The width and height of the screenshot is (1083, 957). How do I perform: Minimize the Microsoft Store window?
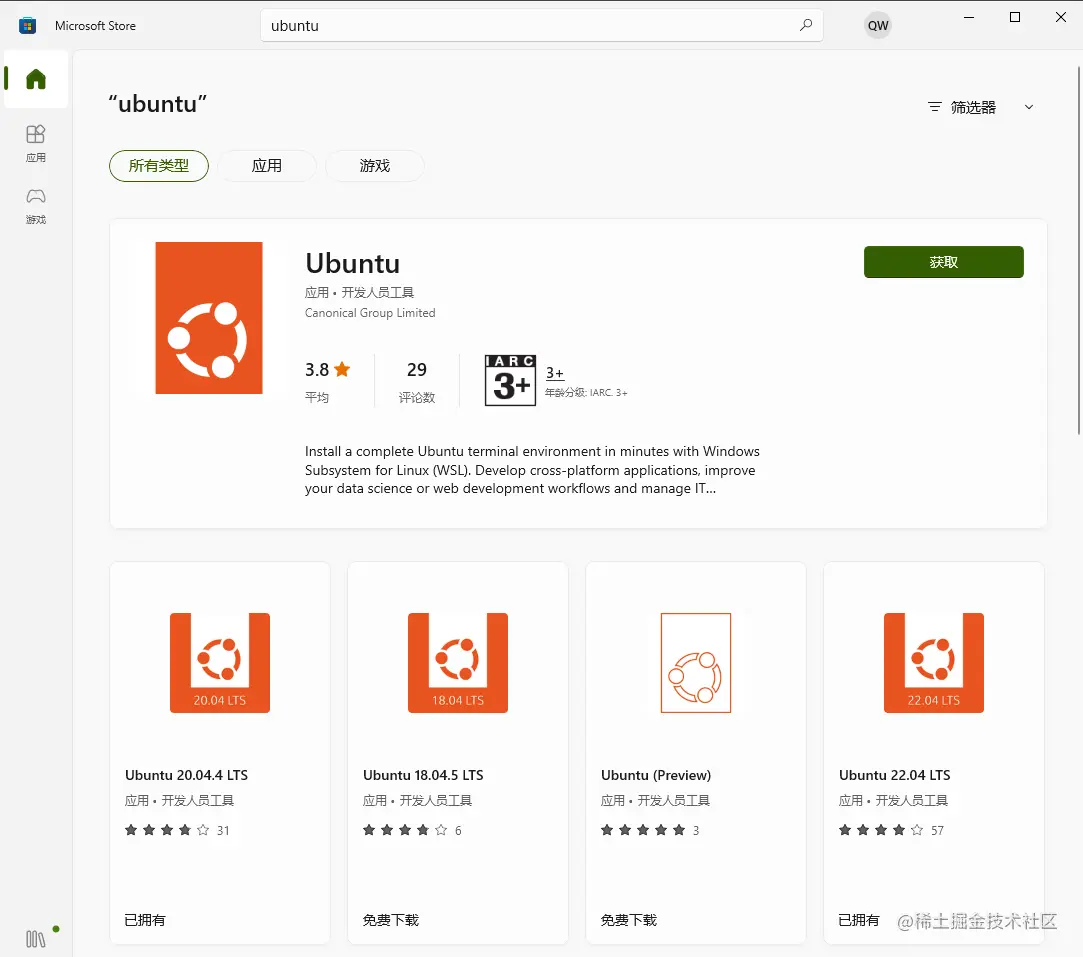[x=969, y=17]
